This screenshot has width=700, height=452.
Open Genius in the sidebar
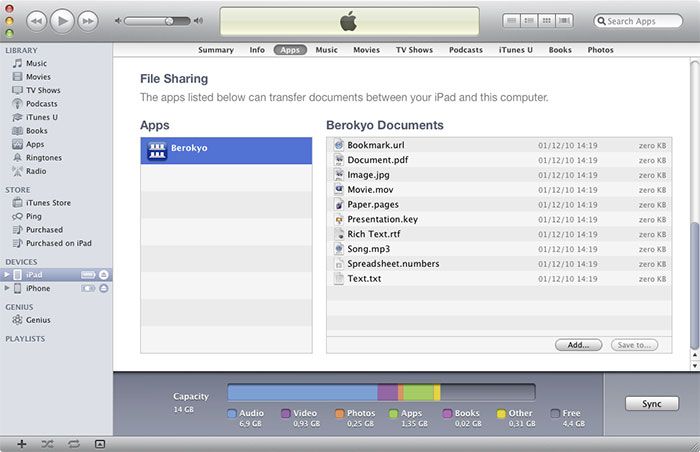tap(56, 320)
